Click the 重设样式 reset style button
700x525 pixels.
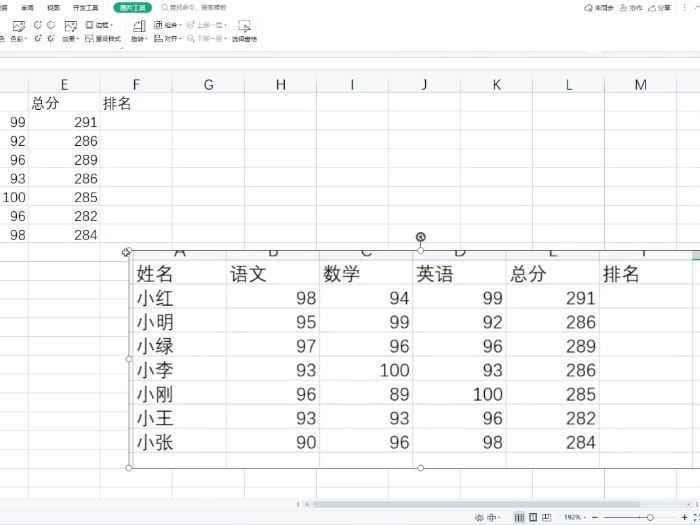coord(103,39)
